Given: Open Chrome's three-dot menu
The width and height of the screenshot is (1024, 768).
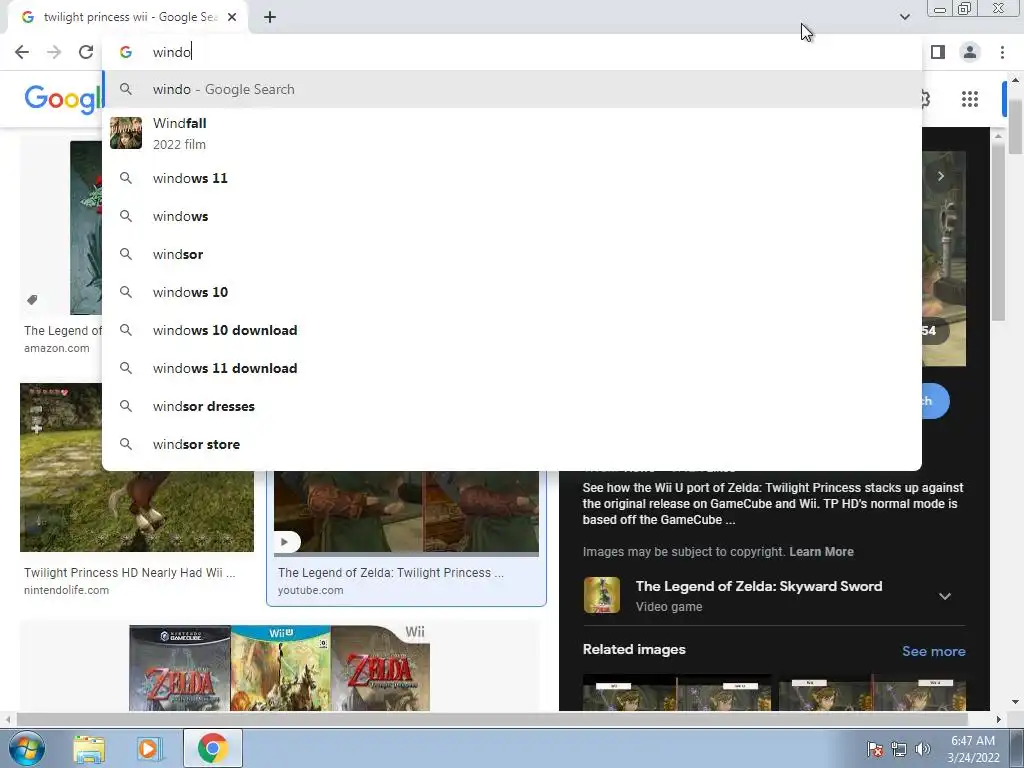Looking at the screenshot, I should [x=1002, y=52].
